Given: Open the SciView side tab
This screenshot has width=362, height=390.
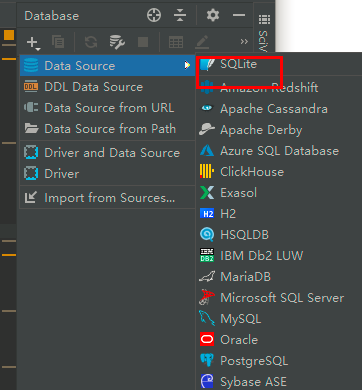Looking at the screenshot, I should tap(263, 41).
